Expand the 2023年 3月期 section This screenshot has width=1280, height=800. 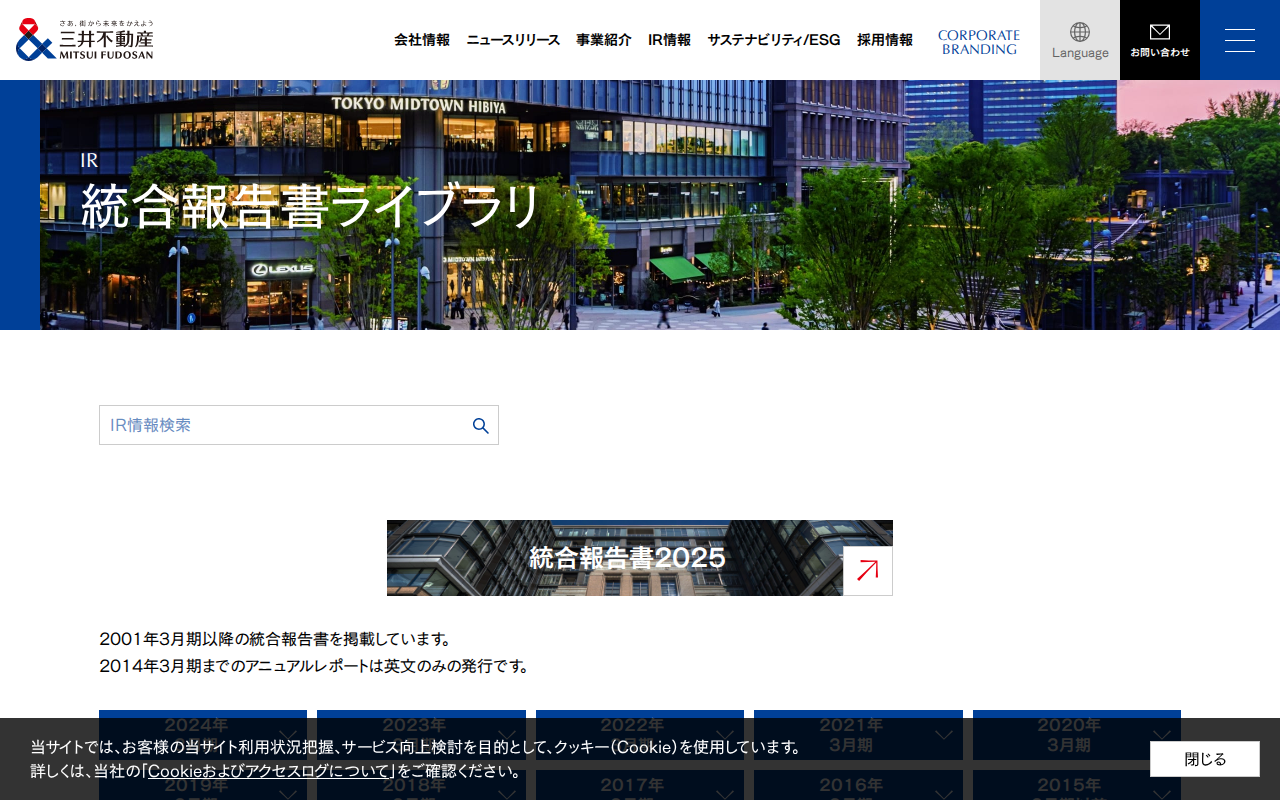tap(421, 735)
